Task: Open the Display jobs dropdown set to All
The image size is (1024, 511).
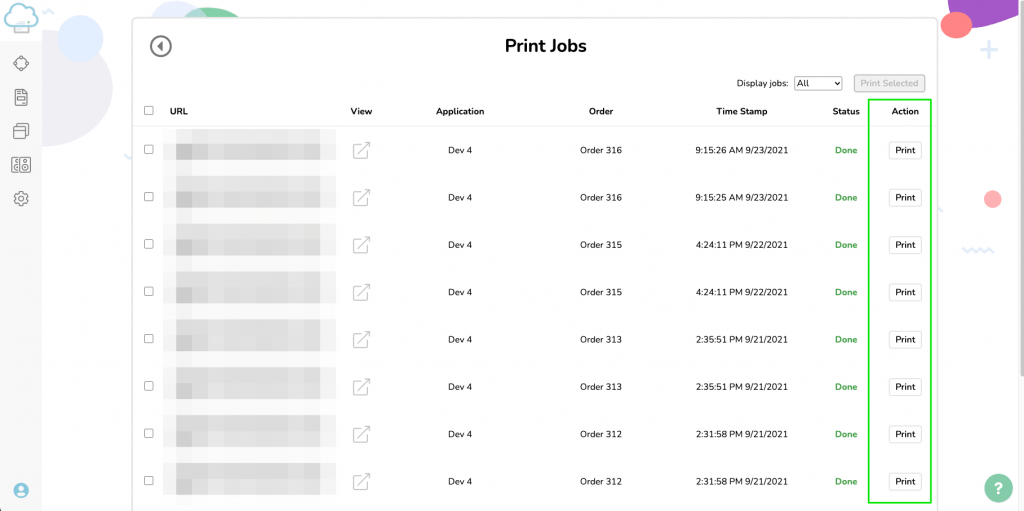Action: [818, 83]
